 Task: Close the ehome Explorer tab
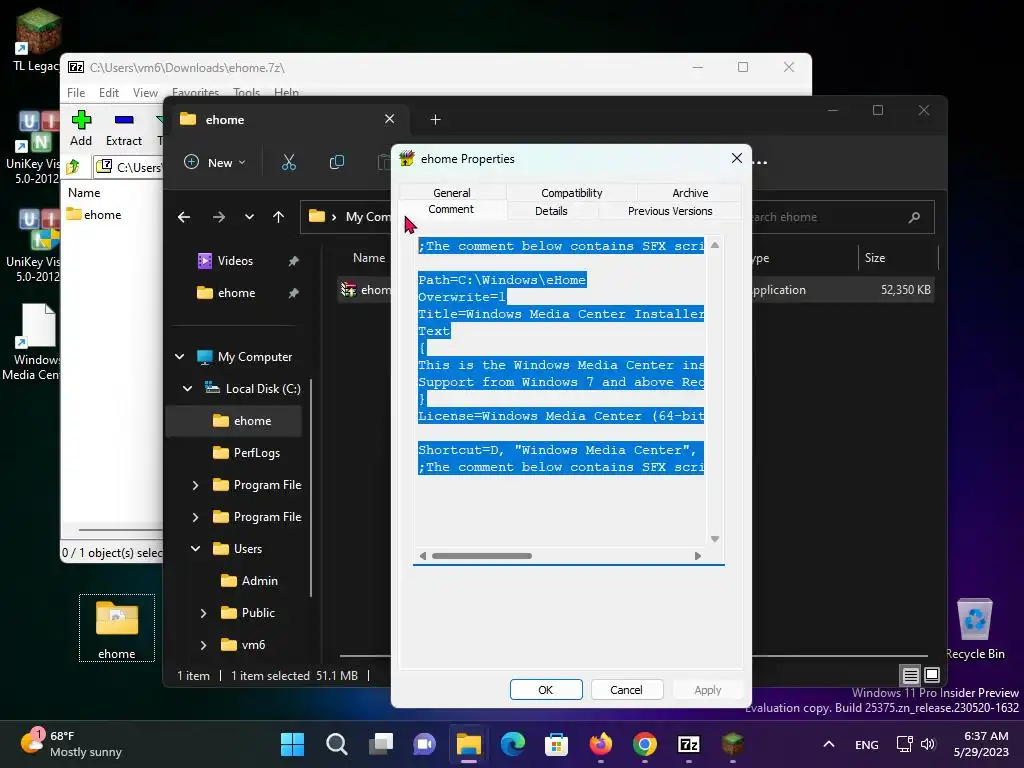389,119
